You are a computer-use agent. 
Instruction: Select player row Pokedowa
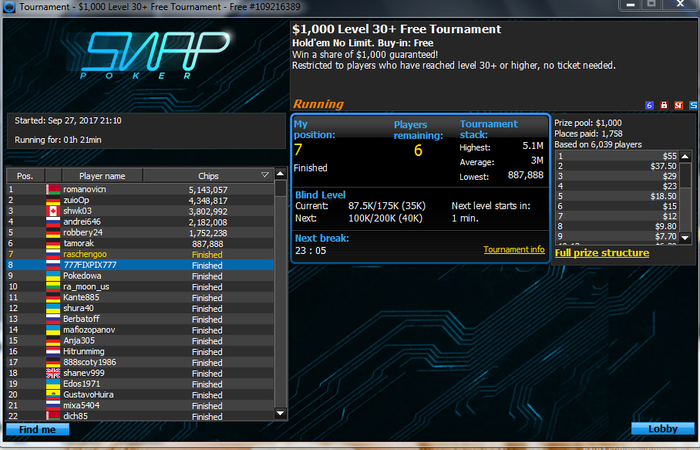point(140,276)
